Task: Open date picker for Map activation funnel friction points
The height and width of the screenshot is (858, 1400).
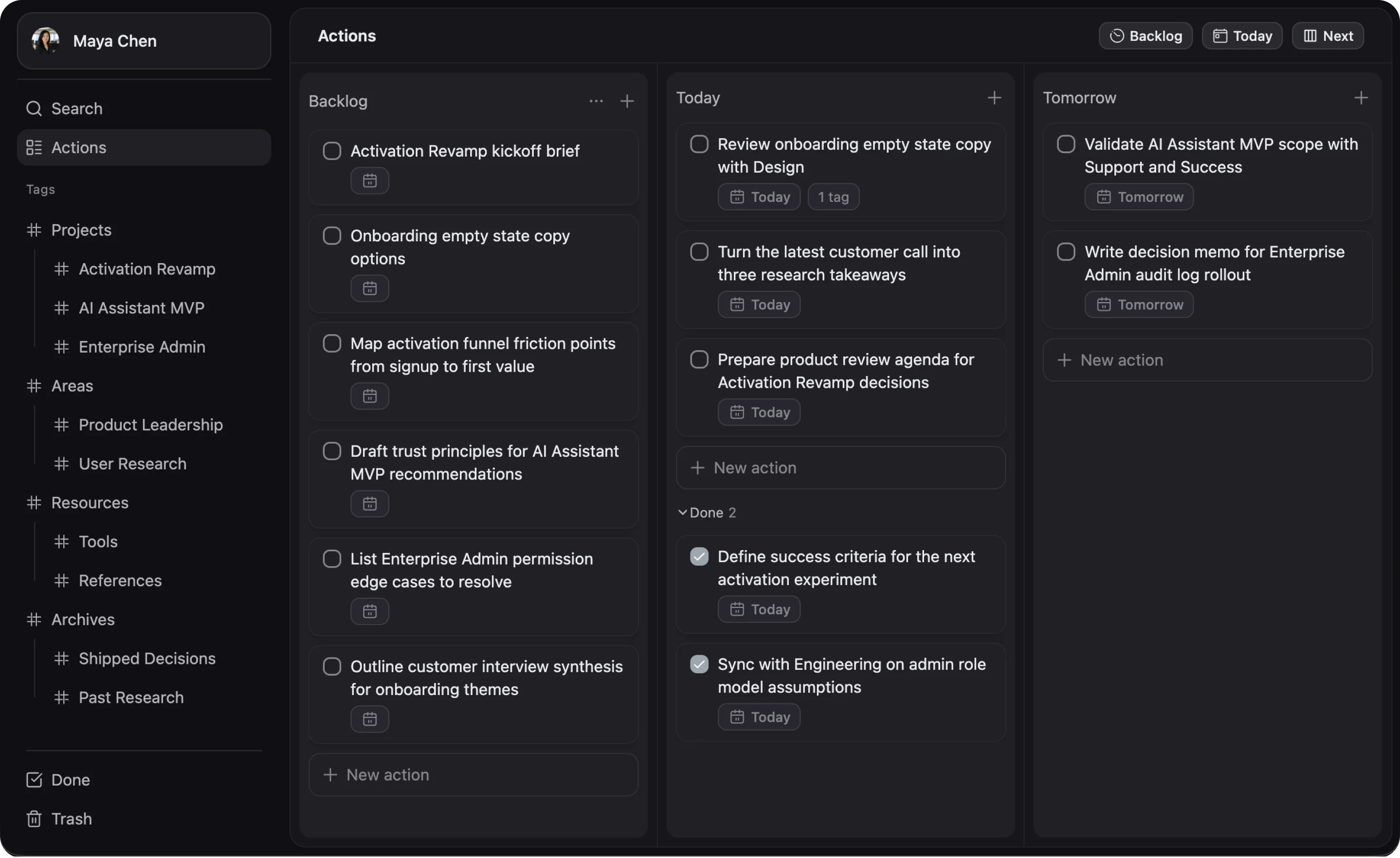Action: [370, 396]
